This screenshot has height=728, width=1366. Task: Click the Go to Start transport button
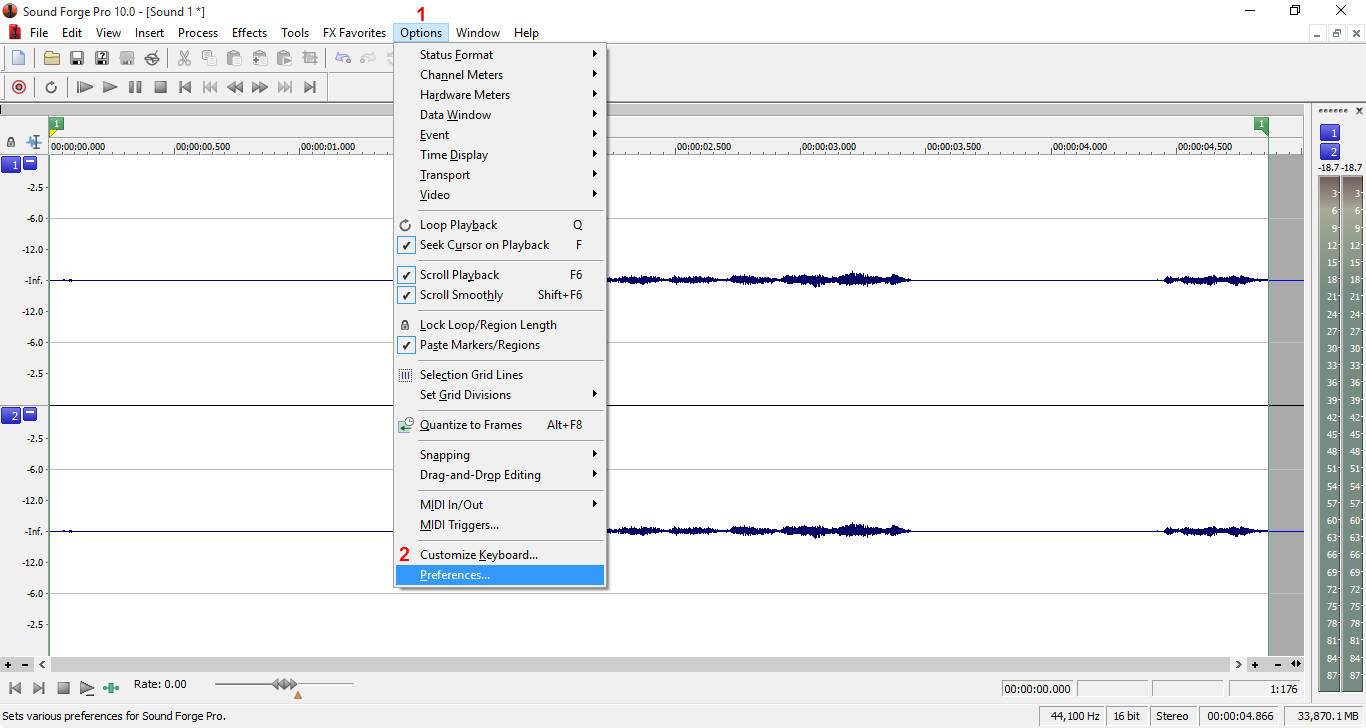185,87
